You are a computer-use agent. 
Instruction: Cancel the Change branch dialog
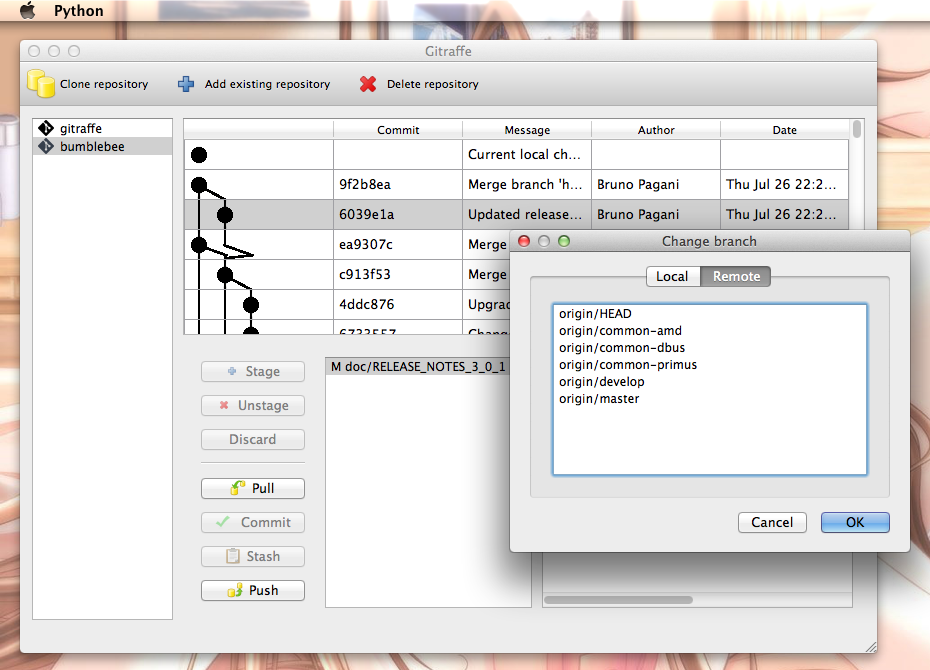tap(772, 522)
